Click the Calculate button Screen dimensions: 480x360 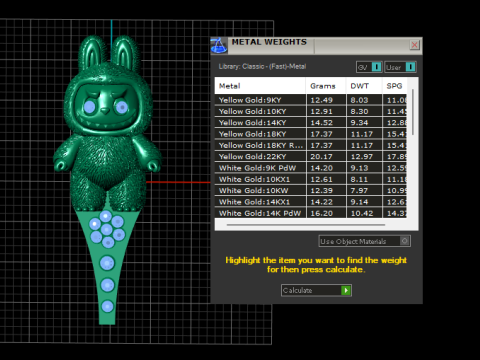(316, 290)
